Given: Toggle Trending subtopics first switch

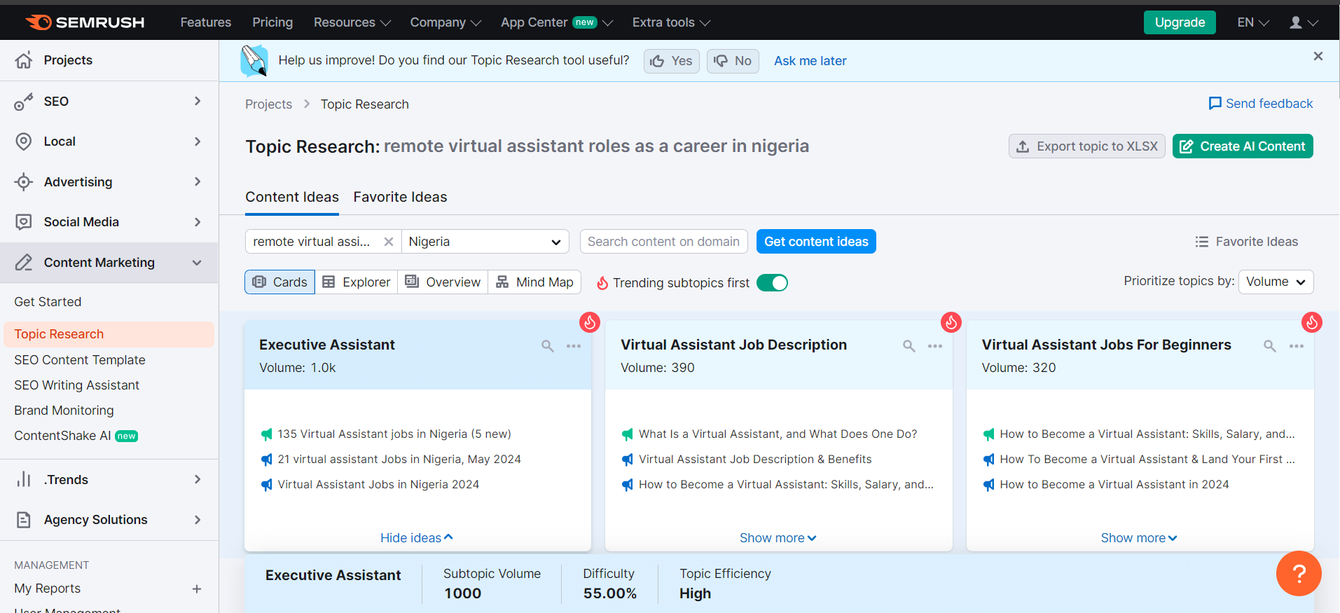Looking at the screenshot, I should tap(772, 283).
